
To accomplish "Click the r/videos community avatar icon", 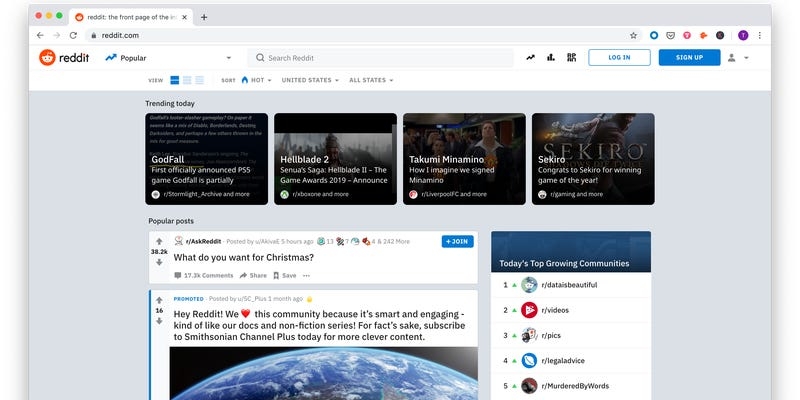I will [x=529, y=310].
